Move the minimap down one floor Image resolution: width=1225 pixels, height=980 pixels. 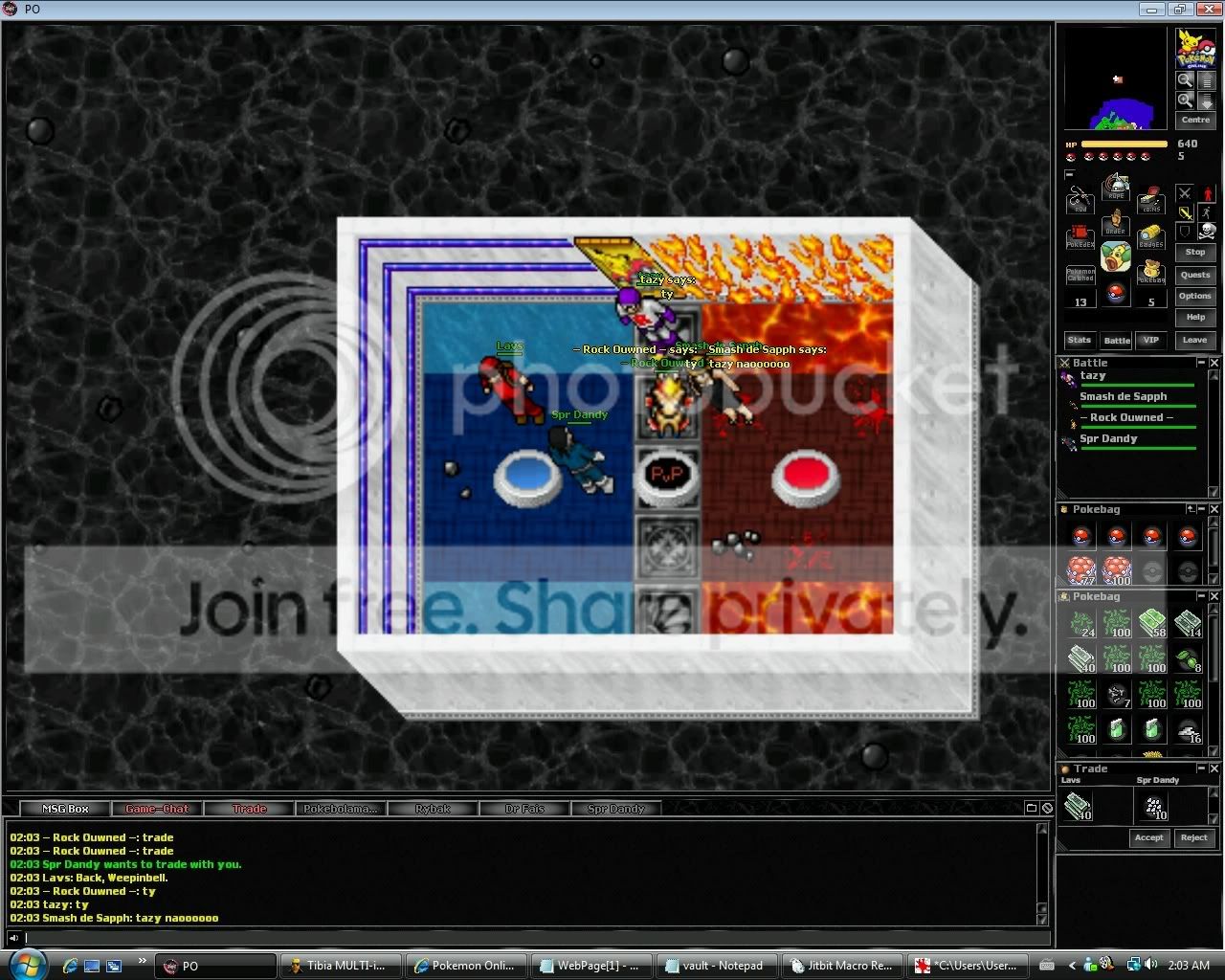pyautogui.click(x=1207, y=100)
